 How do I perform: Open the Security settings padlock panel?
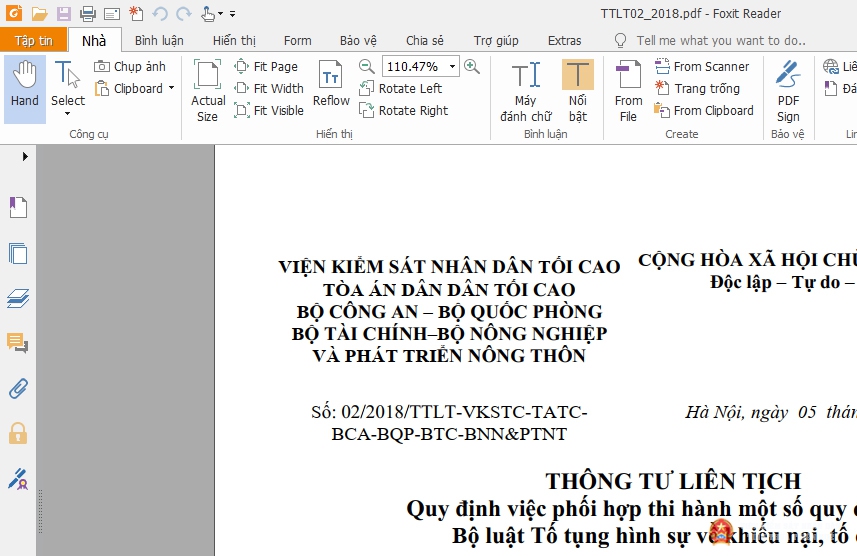(18, 434)
